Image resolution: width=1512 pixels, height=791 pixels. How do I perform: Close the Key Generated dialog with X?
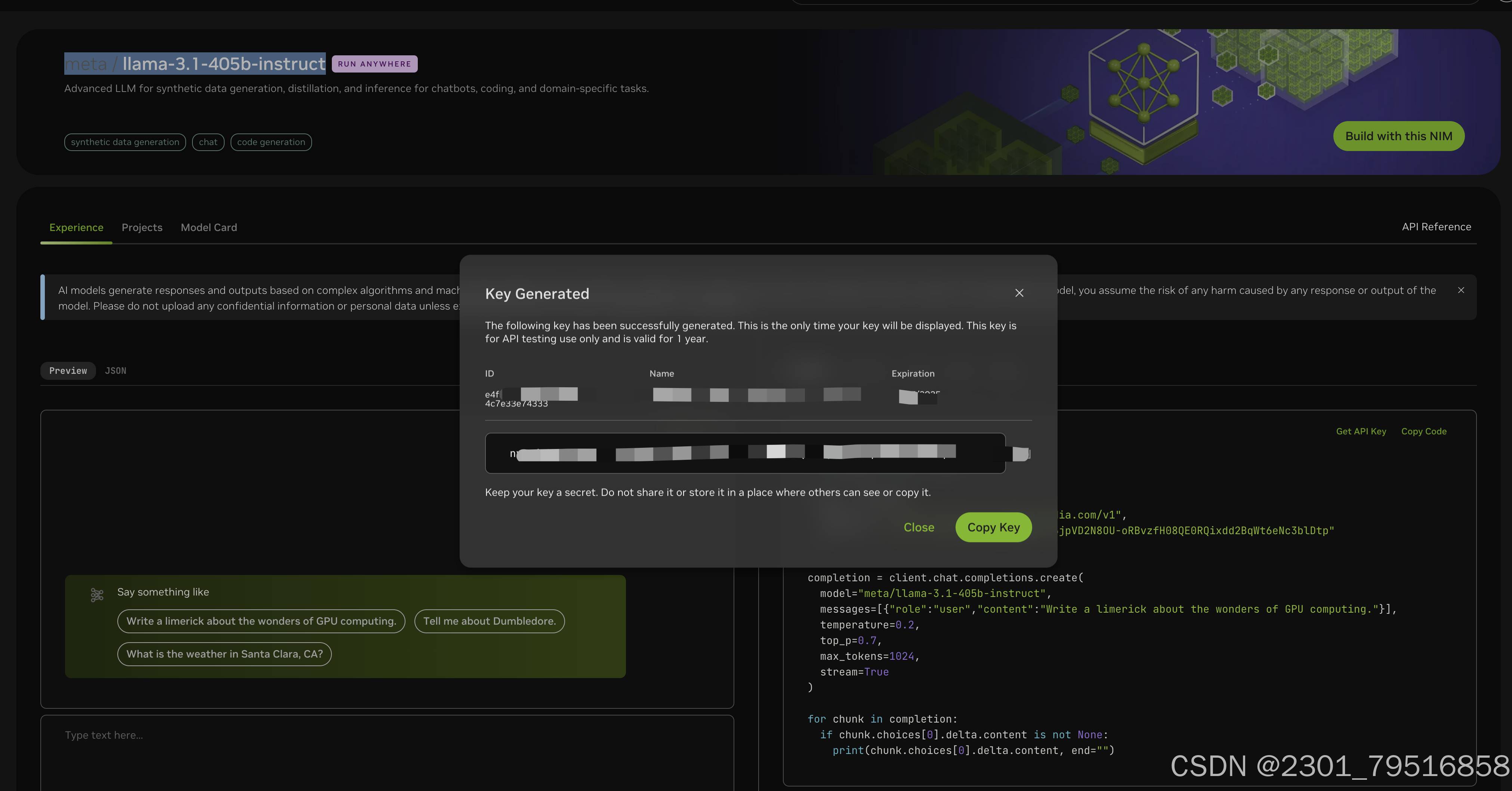coord(1019,293)
